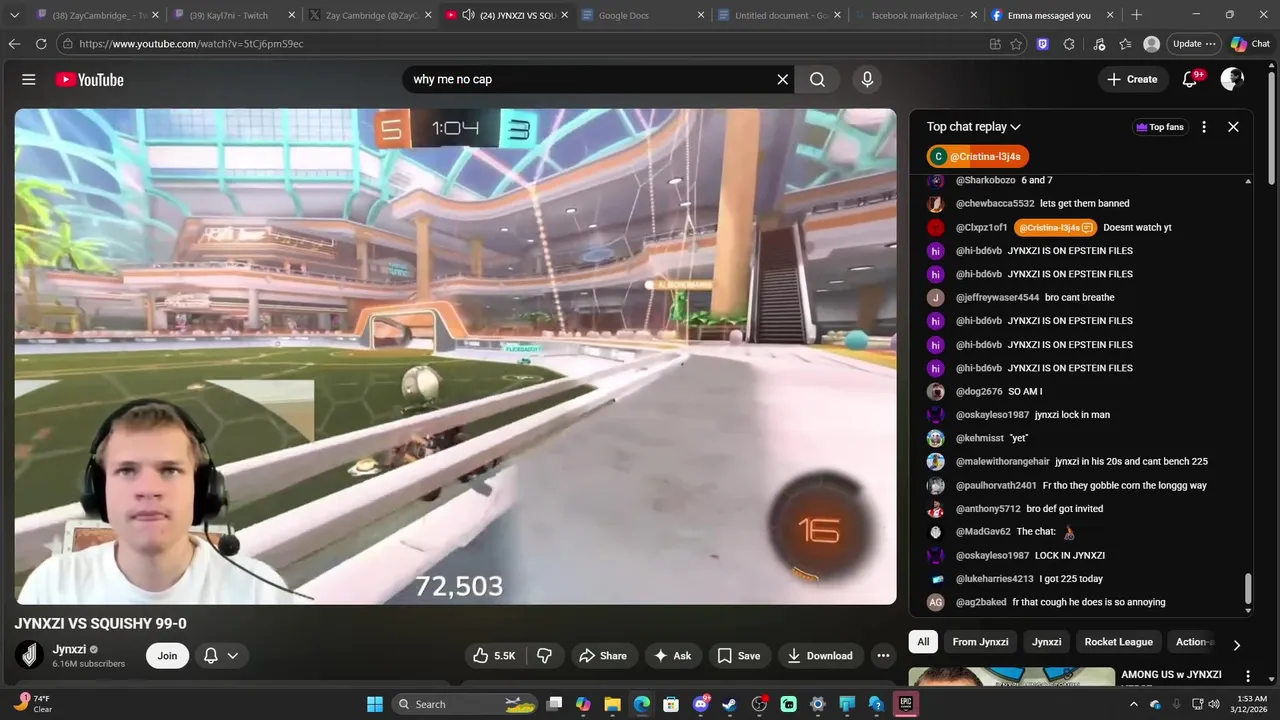
Task: Select the All filter chip
Action: [923, 642]
